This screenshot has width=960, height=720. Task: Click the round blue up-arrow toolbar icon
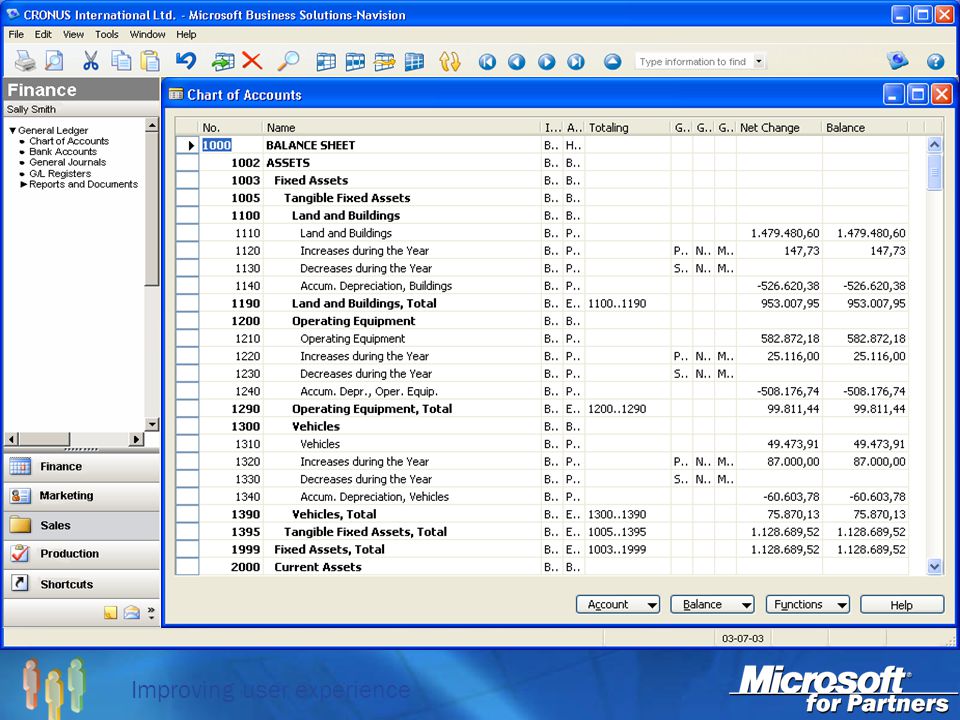tap(612, 62)
